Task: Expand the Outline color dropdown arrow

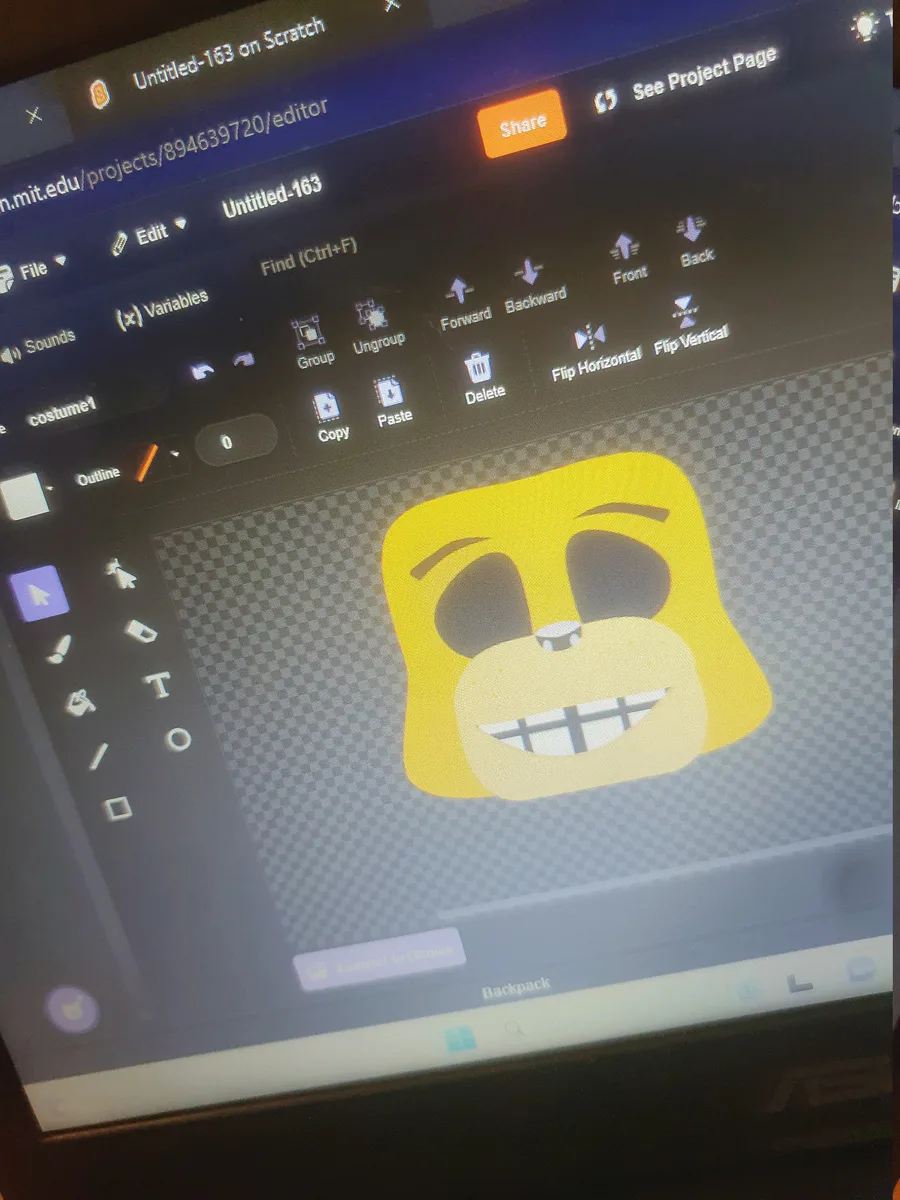Action: (176, 454)
